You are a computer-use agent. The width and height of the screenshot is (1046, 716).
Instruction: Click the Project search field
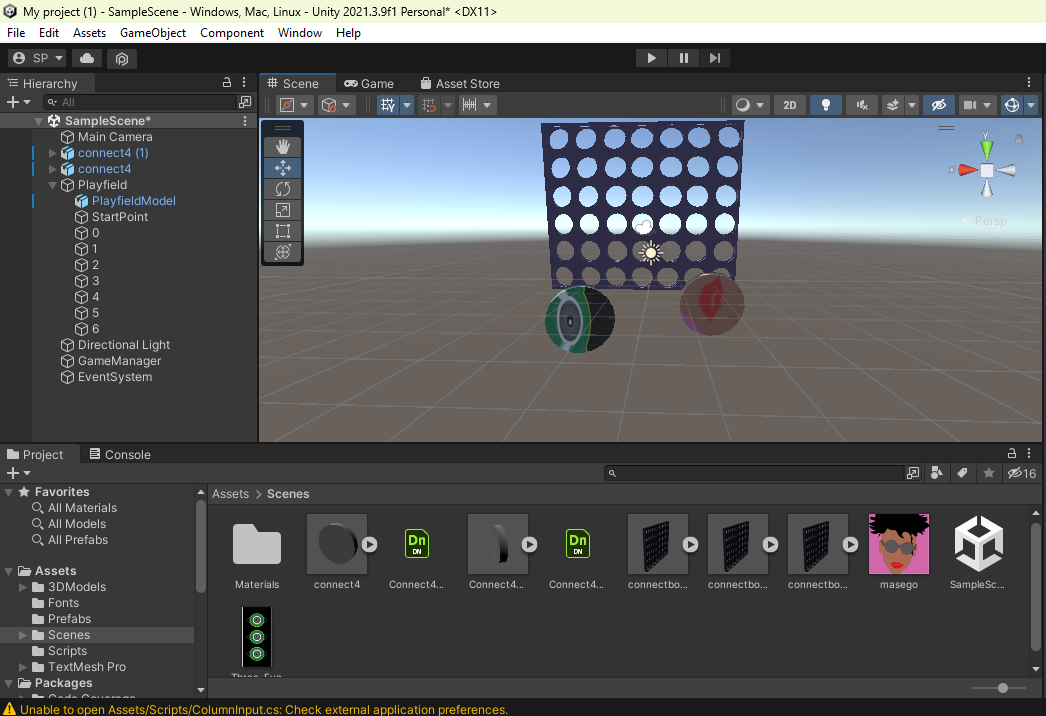tap(754, 473)
